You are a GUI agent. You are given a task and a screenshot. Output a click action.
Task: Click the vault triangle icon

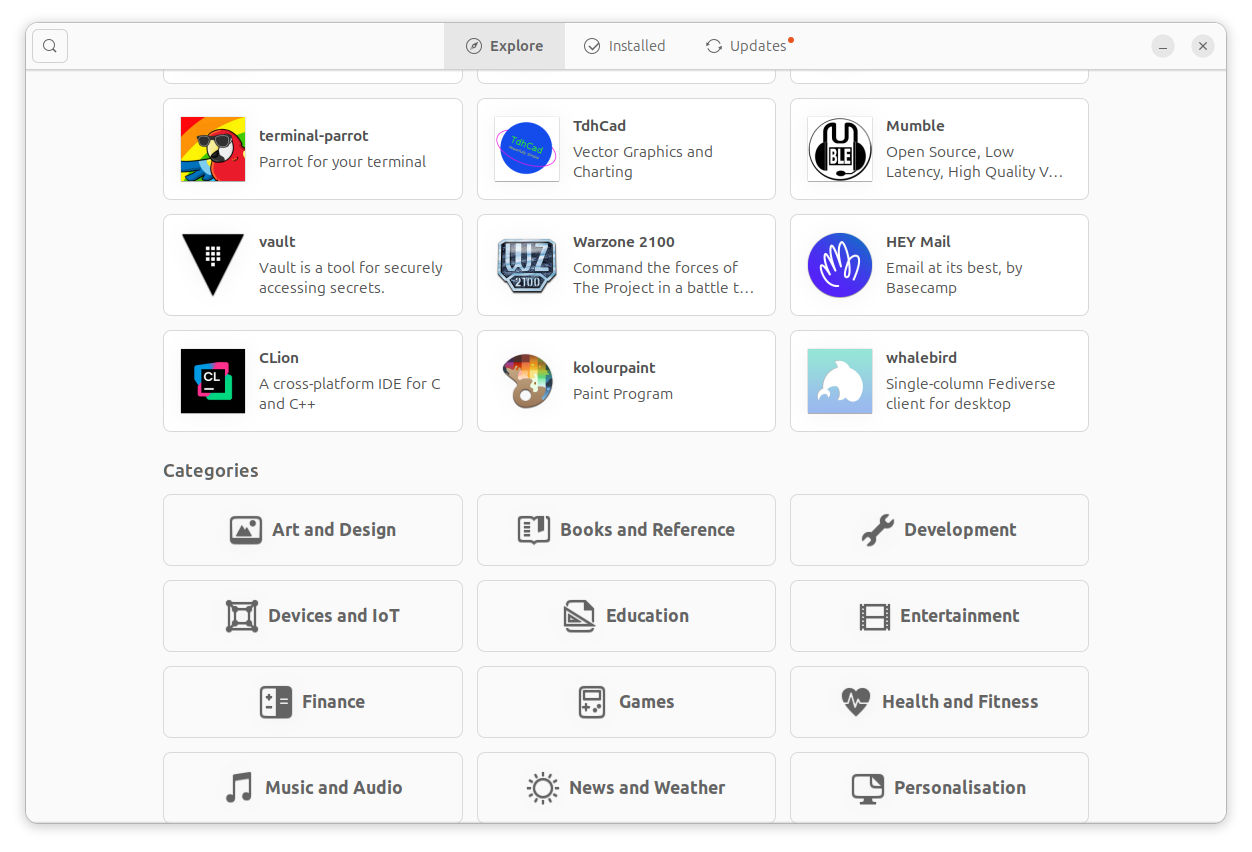[x=213, y=265]
